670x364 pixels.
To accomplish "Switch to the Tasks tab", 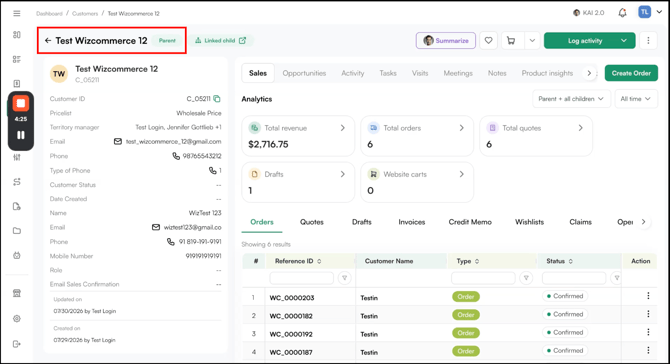I will click(388, 73).
